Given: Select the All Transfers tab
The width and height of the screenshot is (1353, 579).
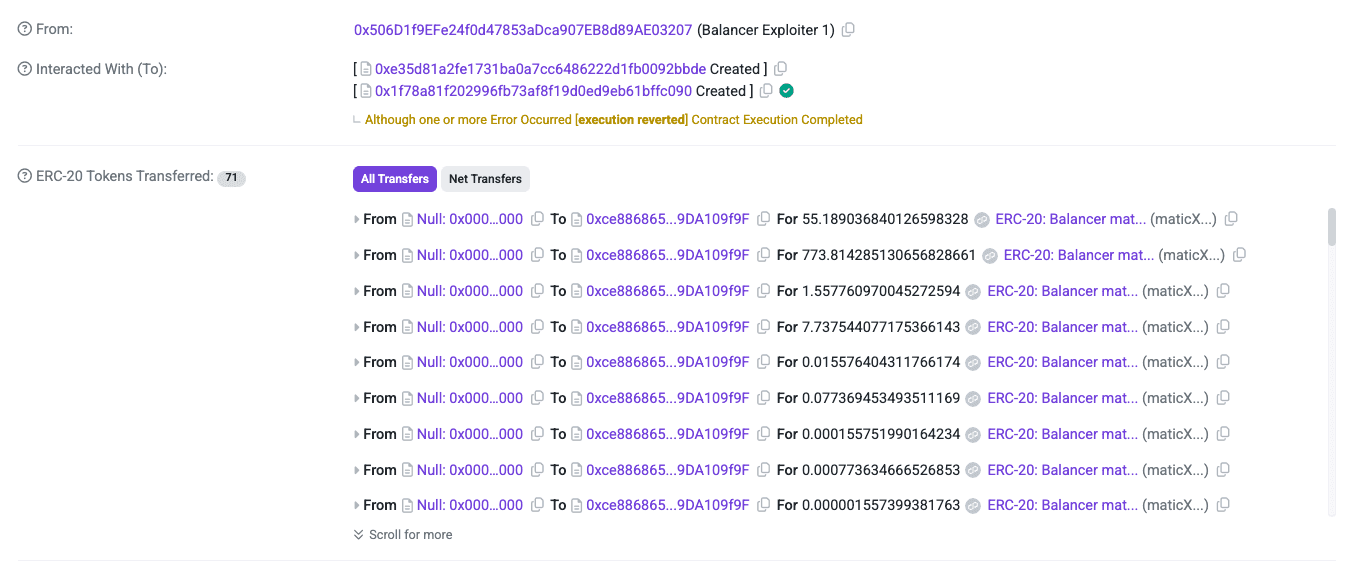Looking at the screenshot, I should coord(394,178).
